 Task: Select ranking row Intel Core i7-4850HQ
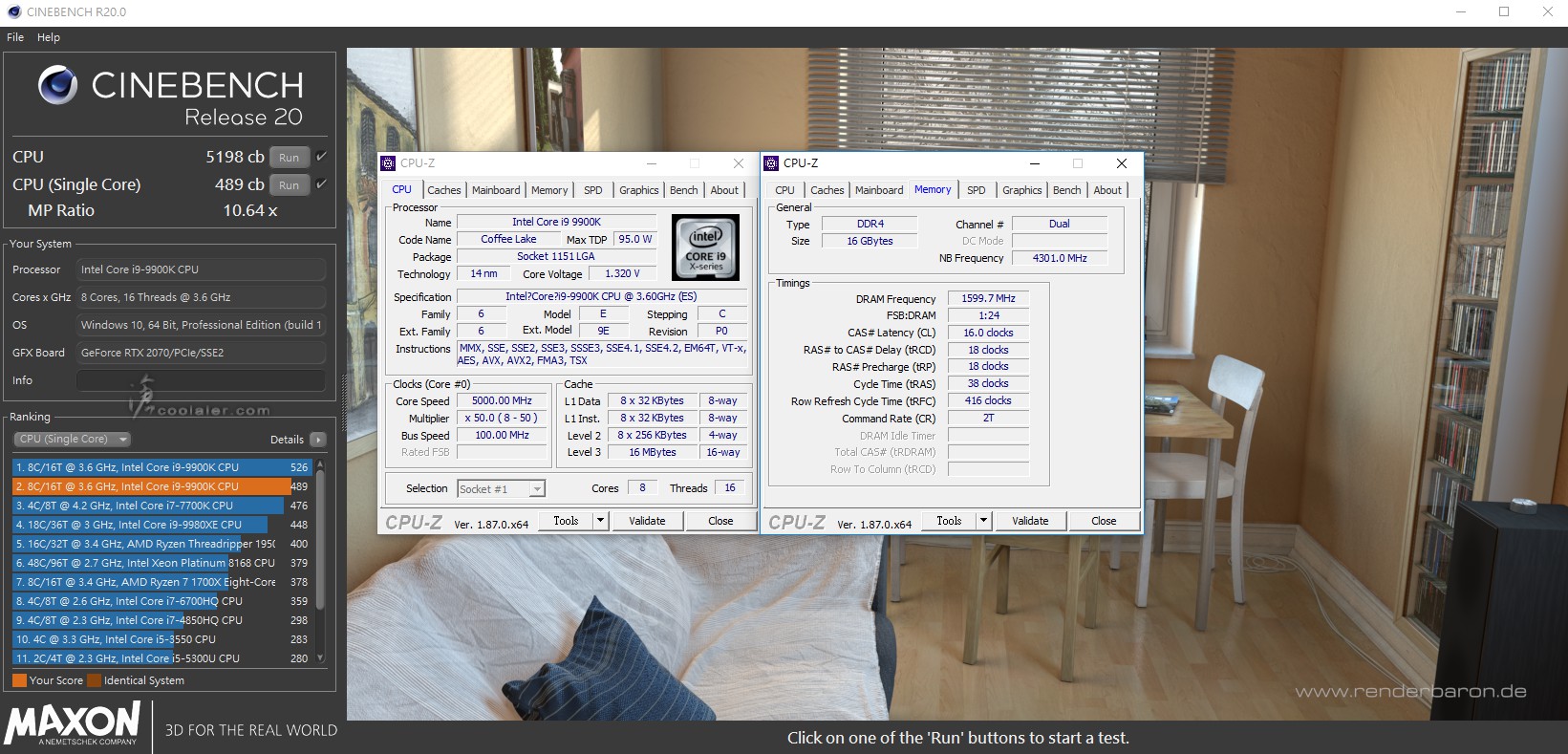[162, 620]
